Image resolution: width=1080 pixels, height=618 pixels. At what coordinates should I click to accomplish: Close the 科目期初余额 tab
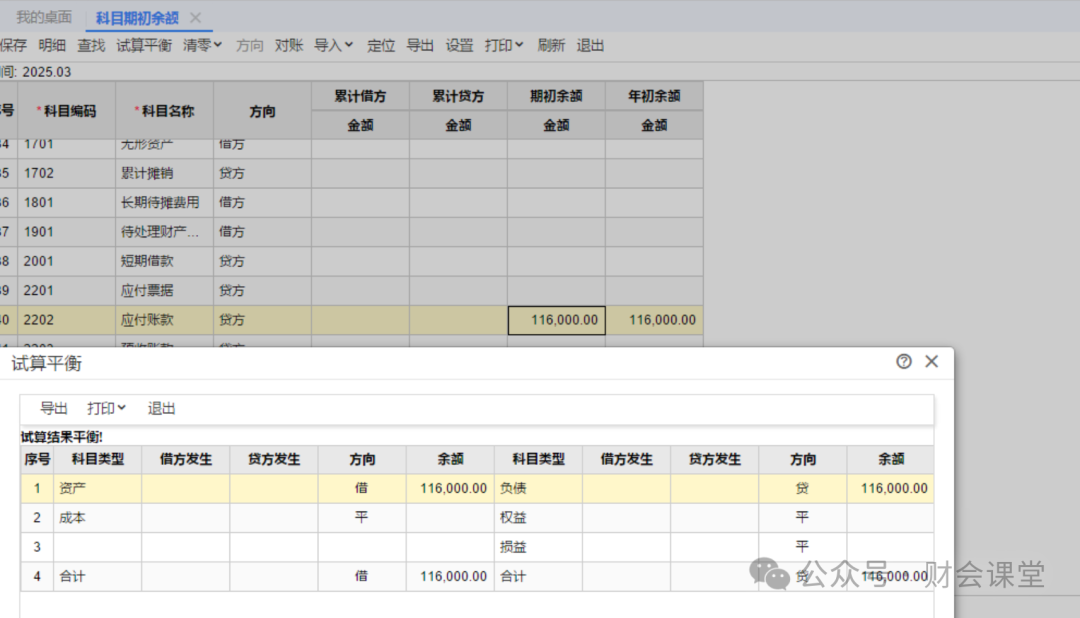click(x=195, y=17)
